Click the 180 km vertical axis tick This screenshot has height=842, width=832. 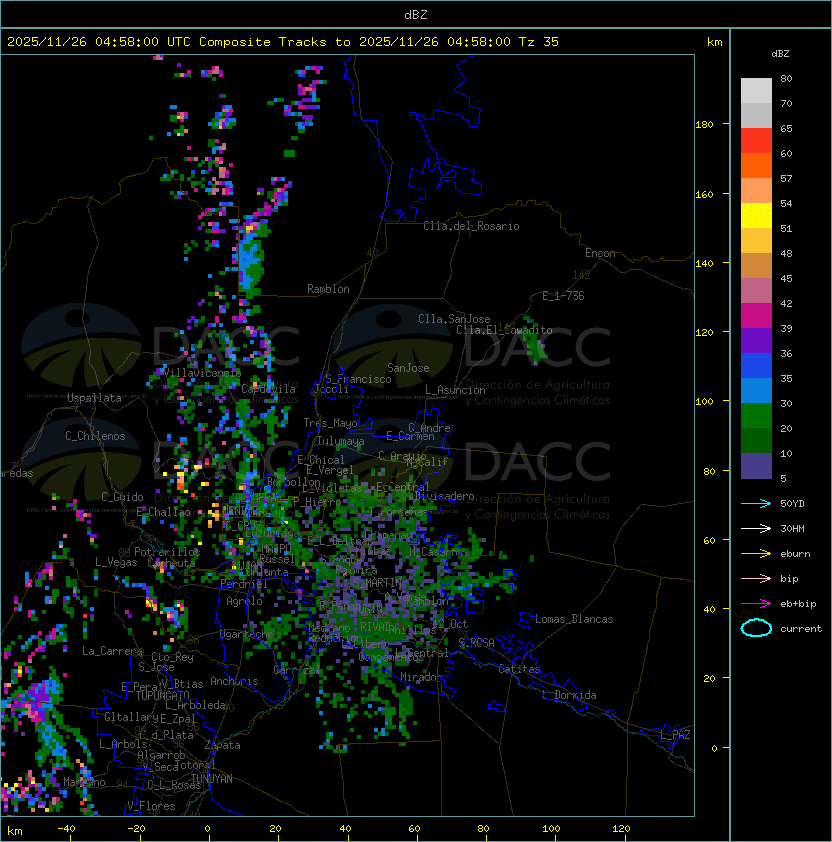(x=704, y=125)
